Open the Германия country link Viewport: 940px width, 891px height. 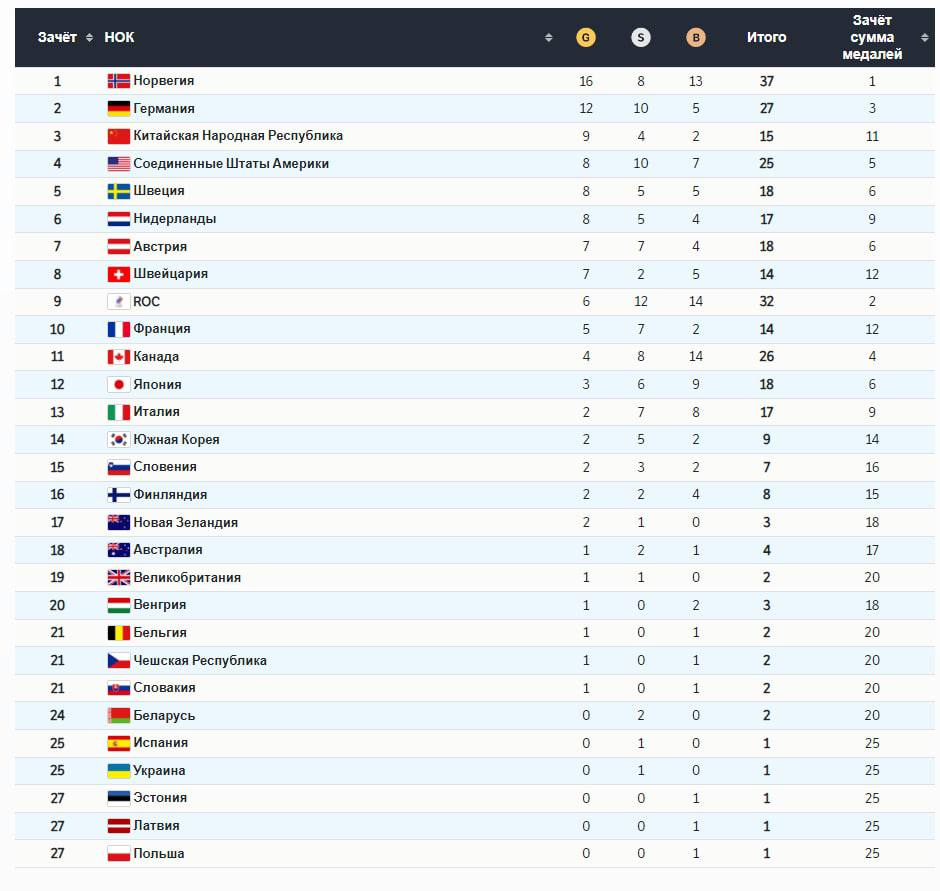pos(164,109)
